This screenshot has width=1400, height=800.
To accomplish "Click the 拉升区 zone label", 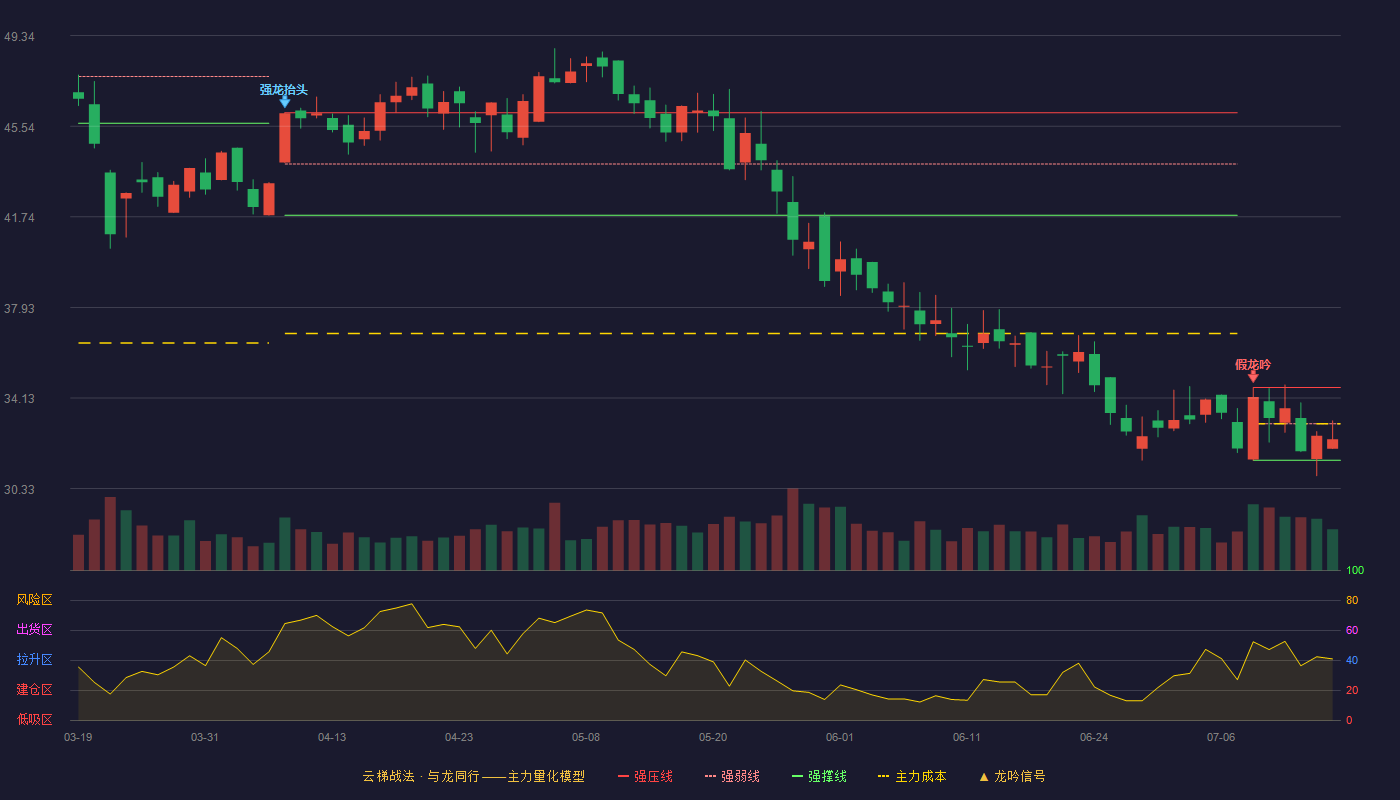I will (x=34, y=660).
